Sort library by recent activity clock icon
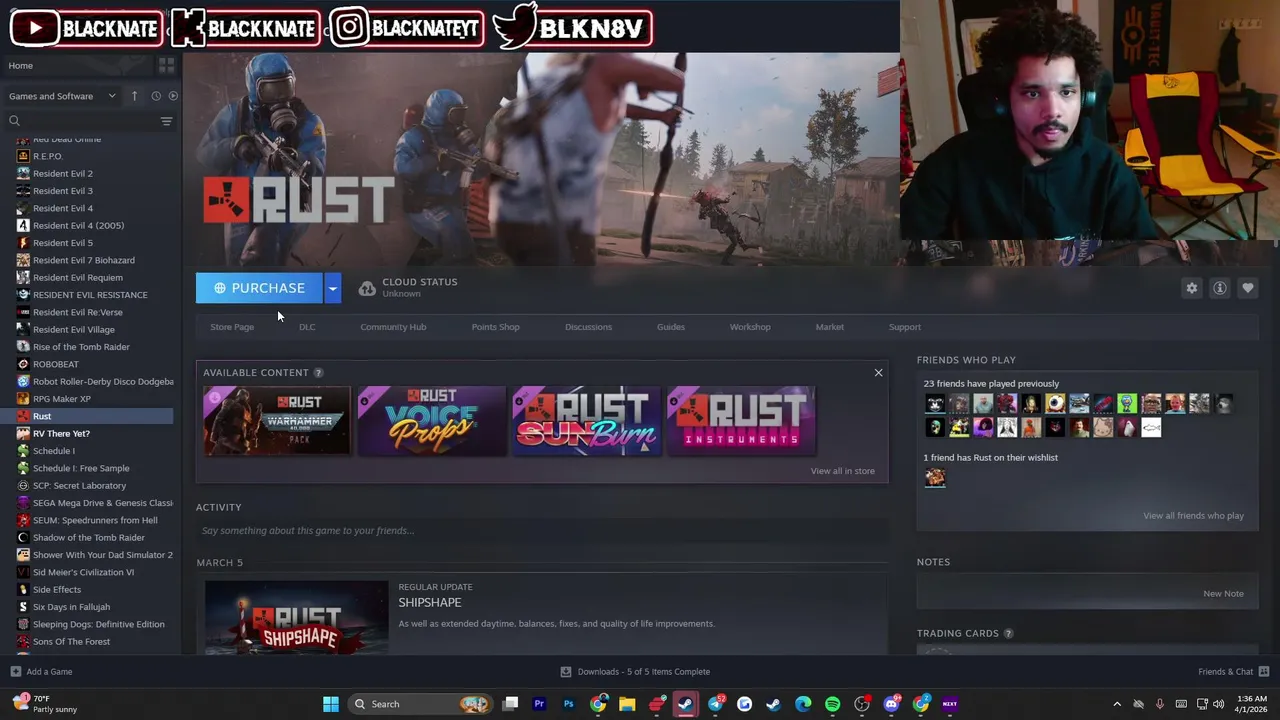Viewport: 1280px width, 720px height. [156, 96]
